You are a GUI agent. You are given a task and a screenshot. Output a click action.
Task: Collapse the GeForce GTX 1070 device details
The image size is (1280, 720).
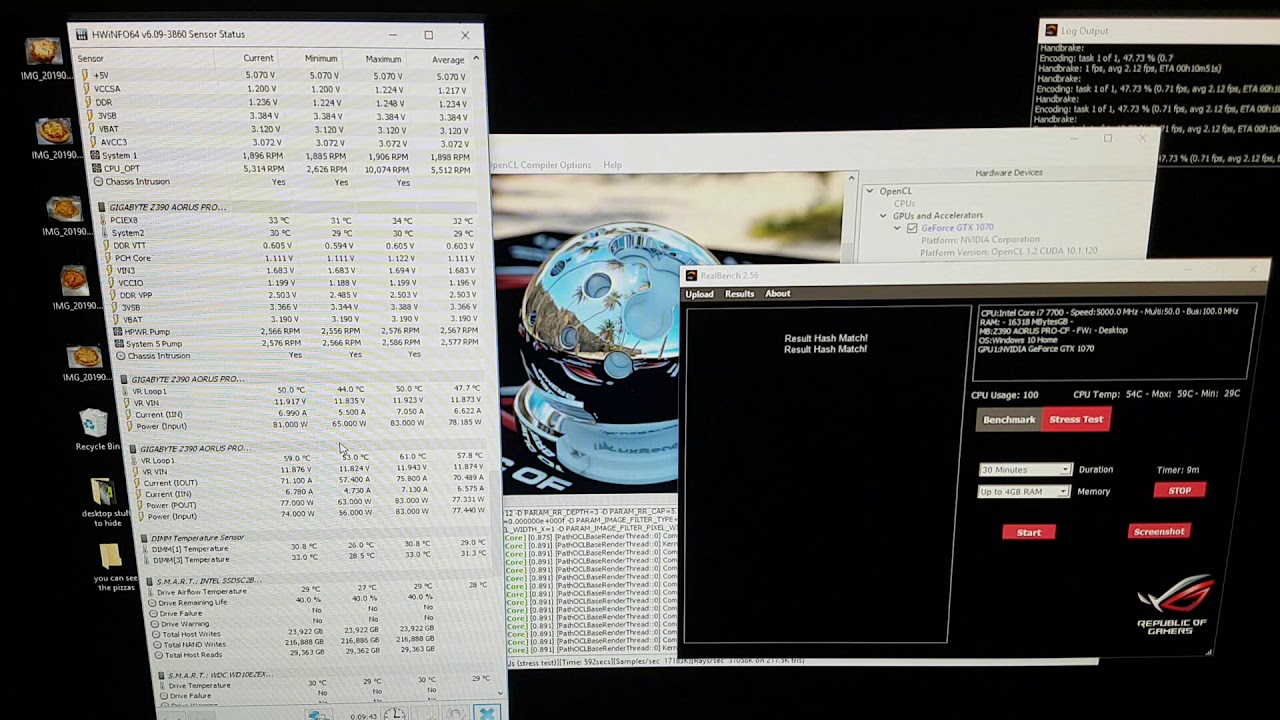pos(897,228)
